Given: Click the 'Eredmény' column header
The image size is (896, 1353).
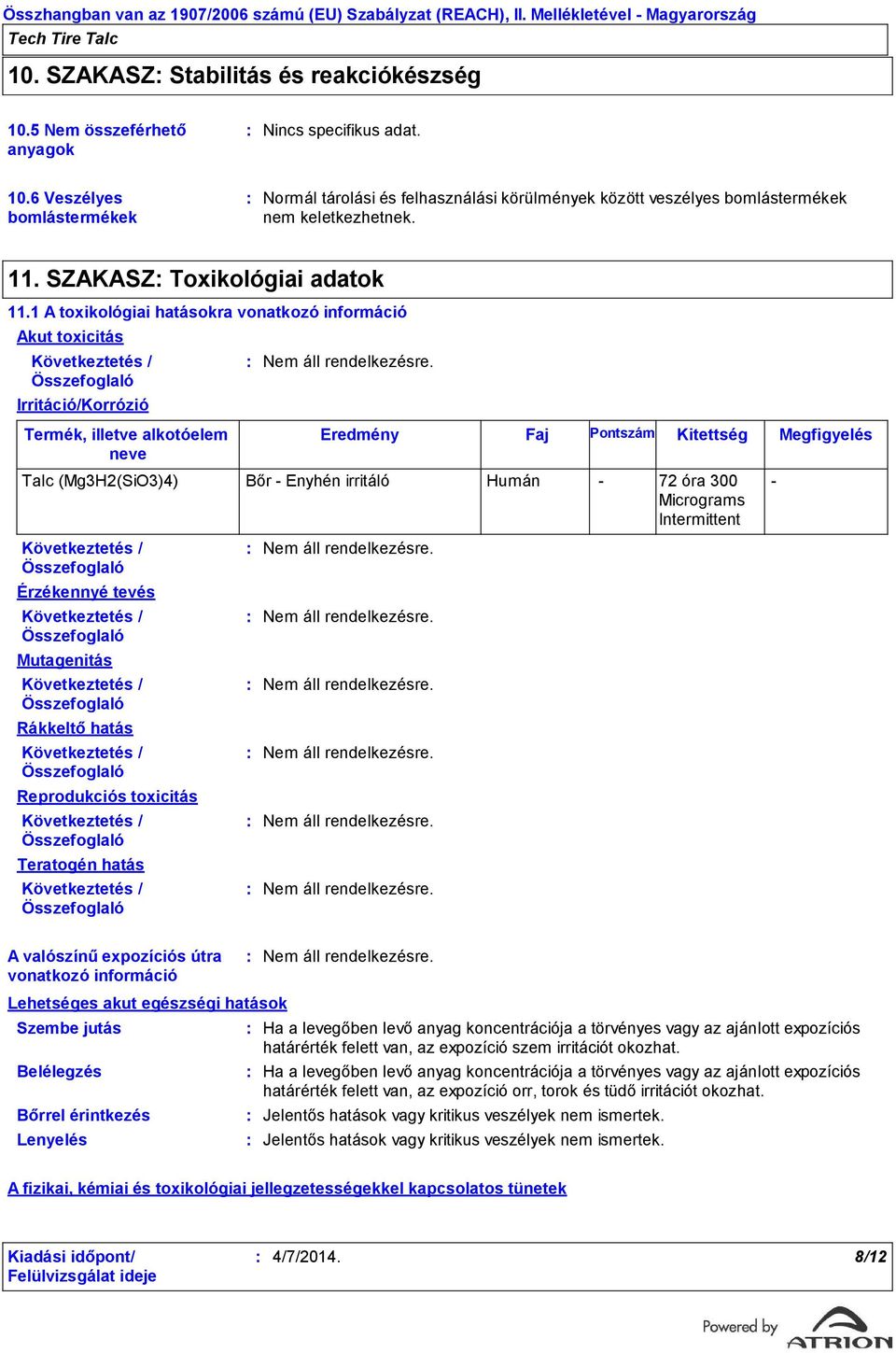Looking at the screenshot, I should [x=359, y=434].
